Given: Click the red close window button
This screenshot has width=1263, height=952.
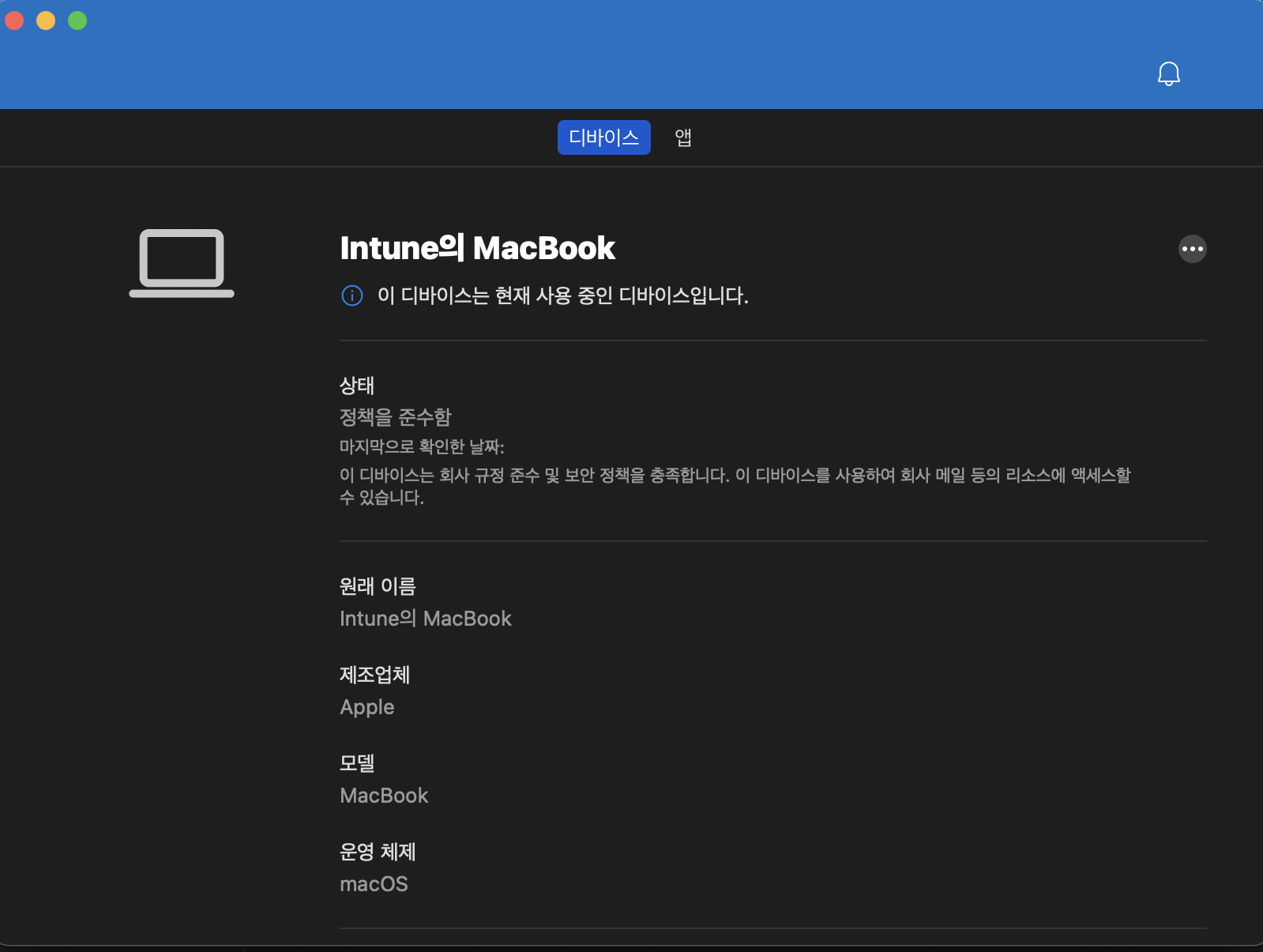Looking at the screenshot, I should pyautogui.click(x=14, y=21).
